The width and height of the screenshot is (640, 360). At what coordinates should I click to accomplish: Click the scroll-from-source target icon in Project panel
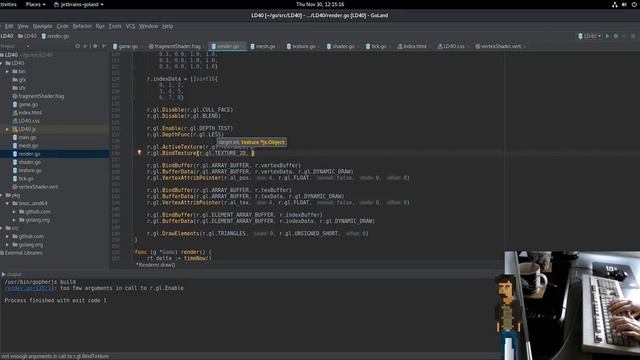tap(78, 47)
